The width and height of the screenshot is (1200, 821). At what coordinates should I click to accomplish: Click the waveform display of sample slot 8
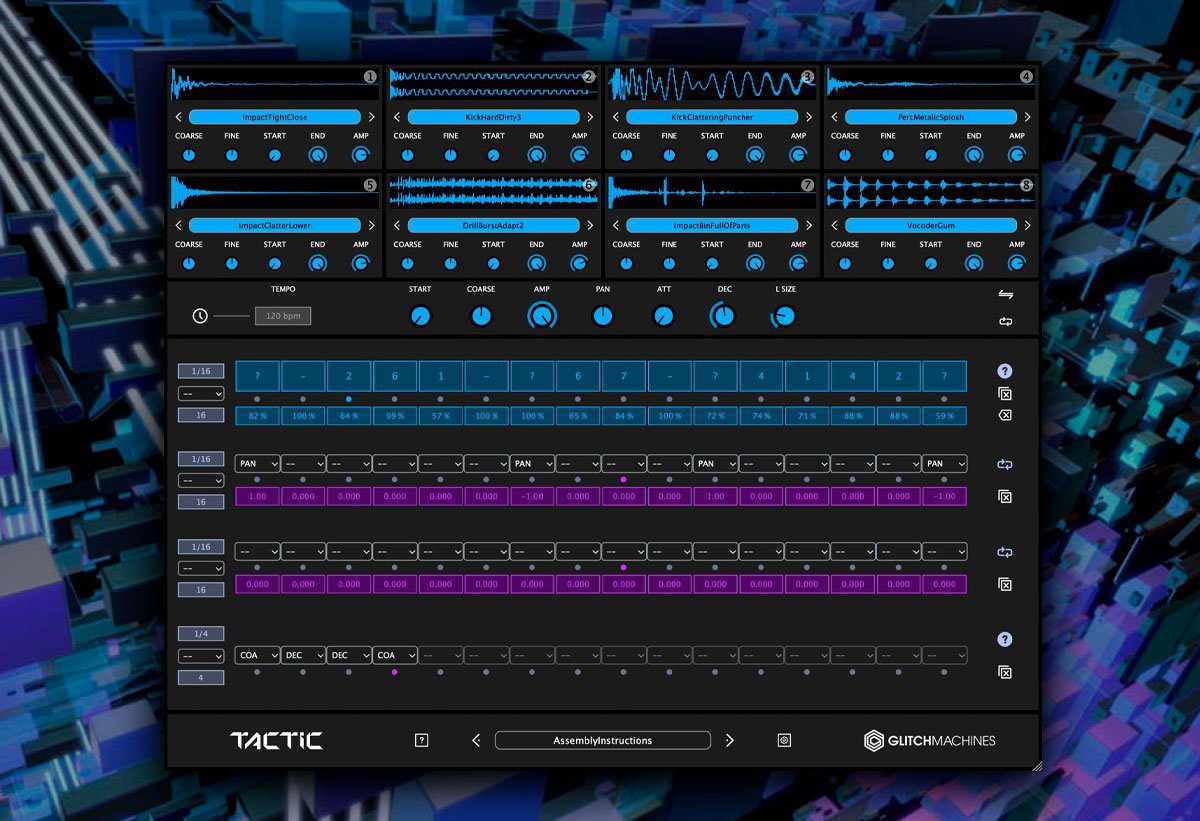coord(931,192)
